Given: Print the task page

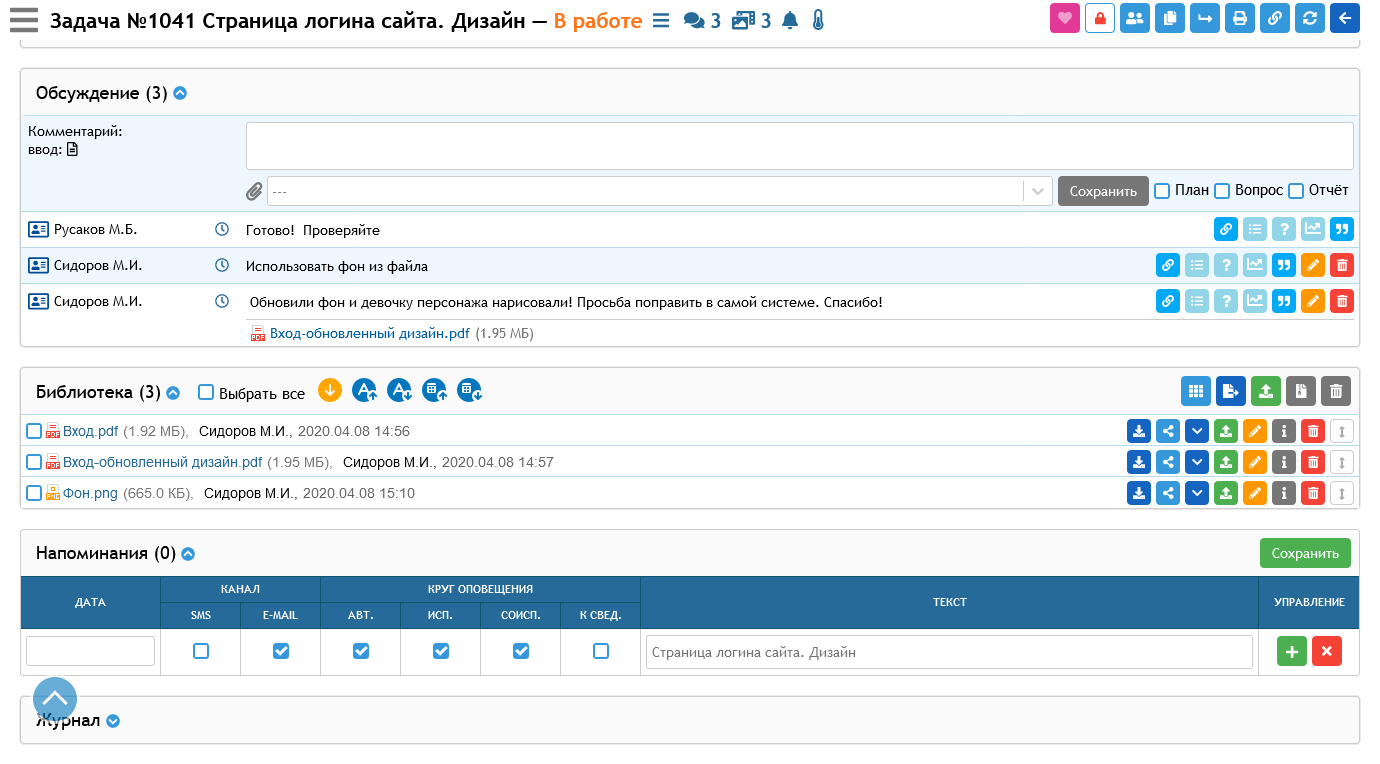Looking at the screenshot, I should tap(1240, 18).
